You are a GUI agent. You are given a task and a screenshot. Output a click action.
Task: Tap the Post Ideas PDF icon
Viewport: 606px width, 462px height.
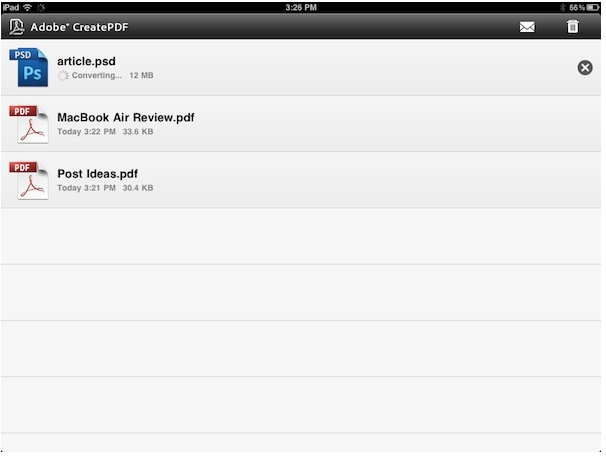[29, 181]
